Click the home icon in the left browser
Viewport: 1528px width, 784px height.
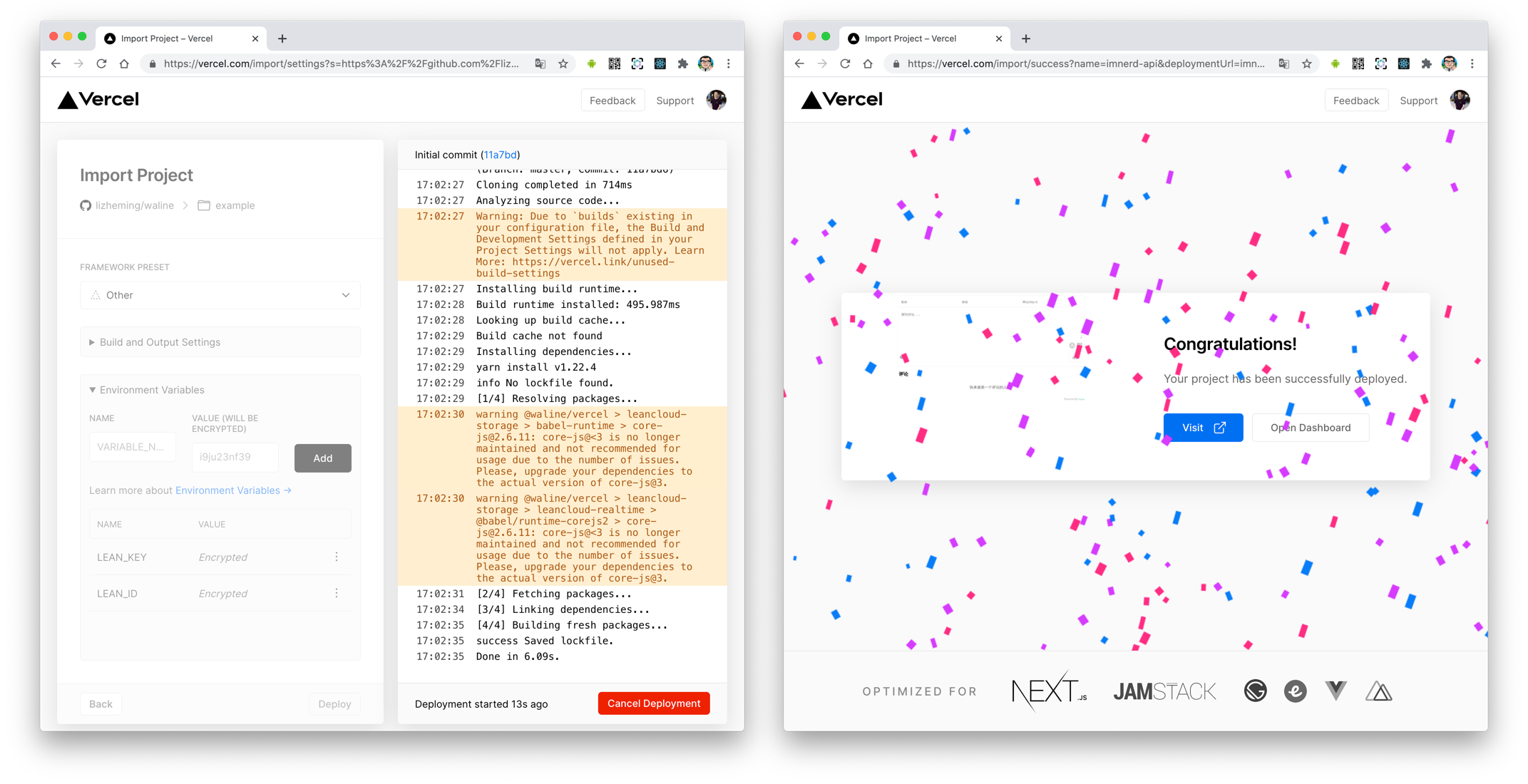click(124, 63)
